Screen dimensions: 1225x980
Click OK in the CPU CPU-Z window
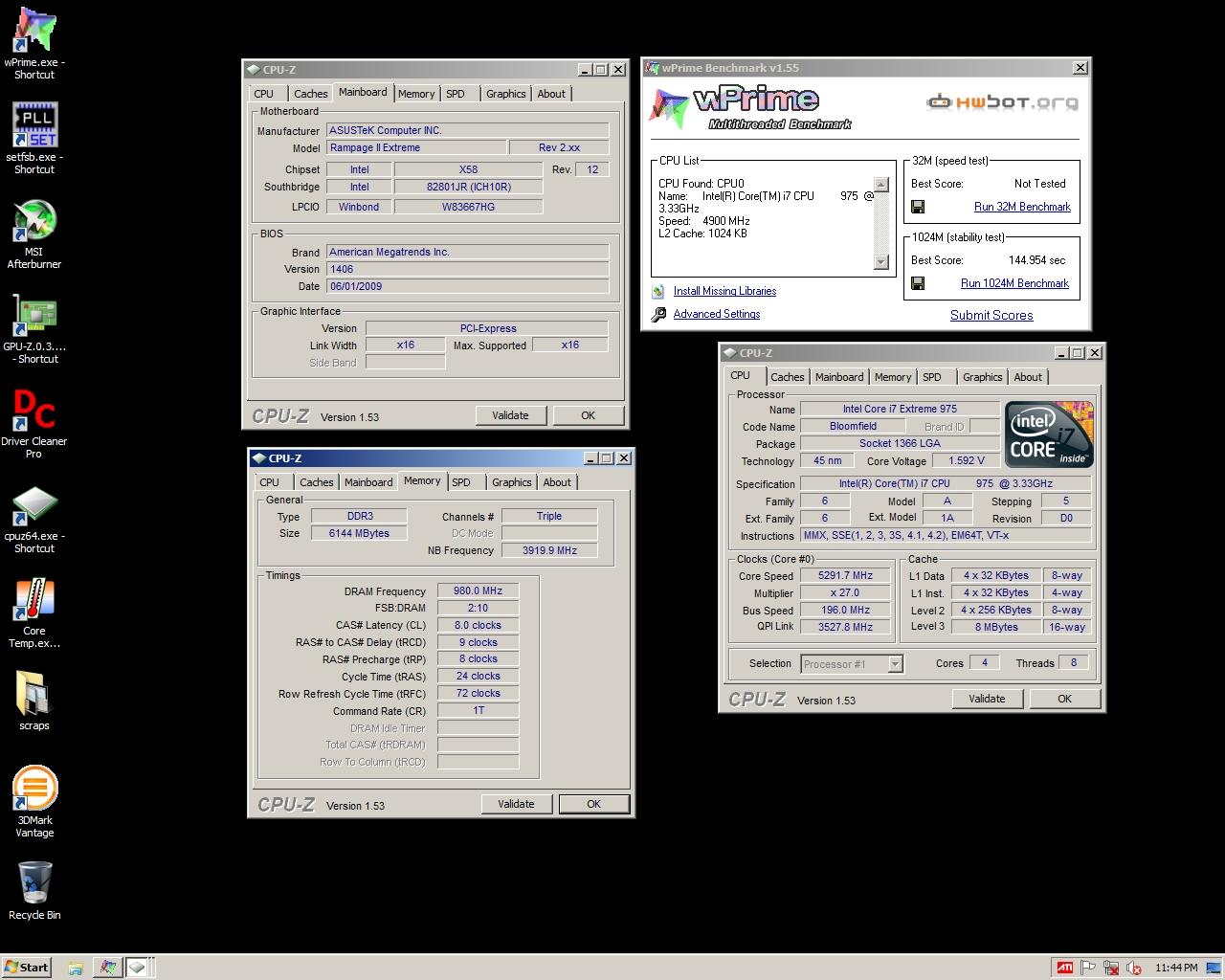[1064, 699]
